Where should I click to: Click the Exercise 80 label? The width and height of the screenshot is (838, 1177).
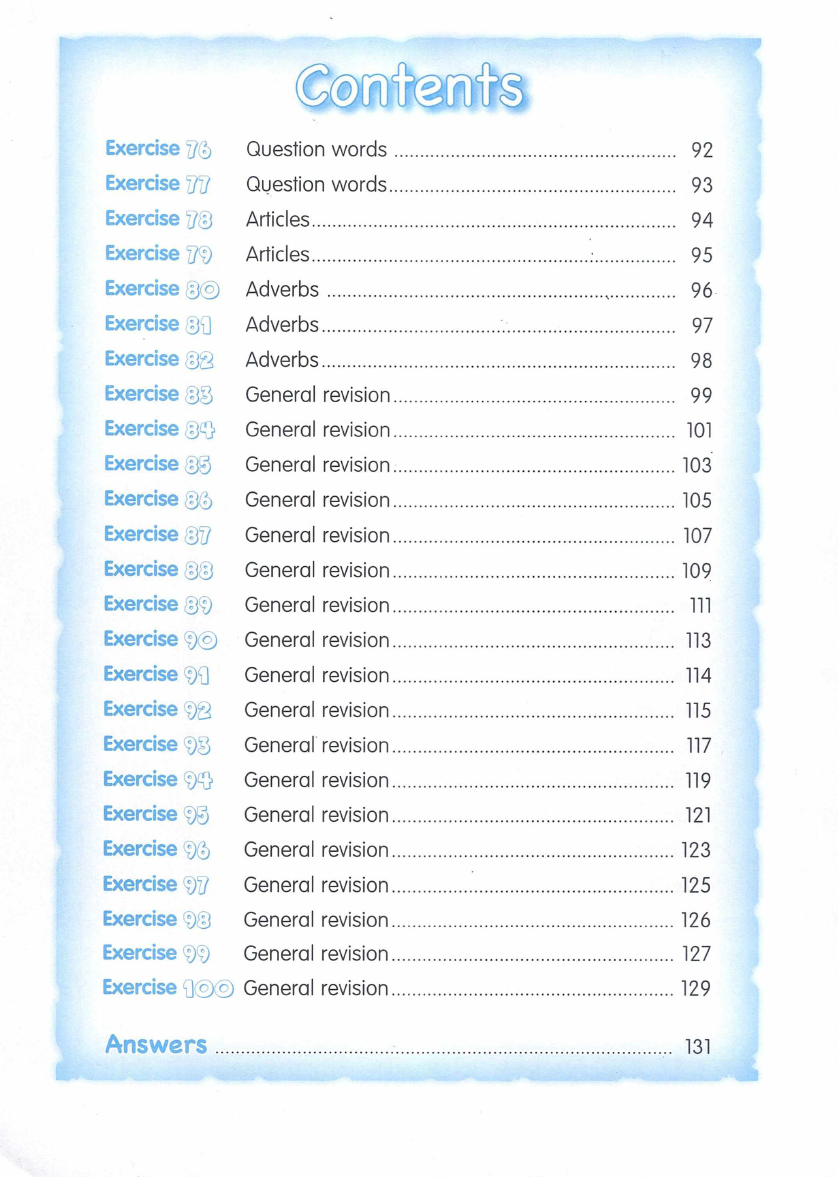161,289
